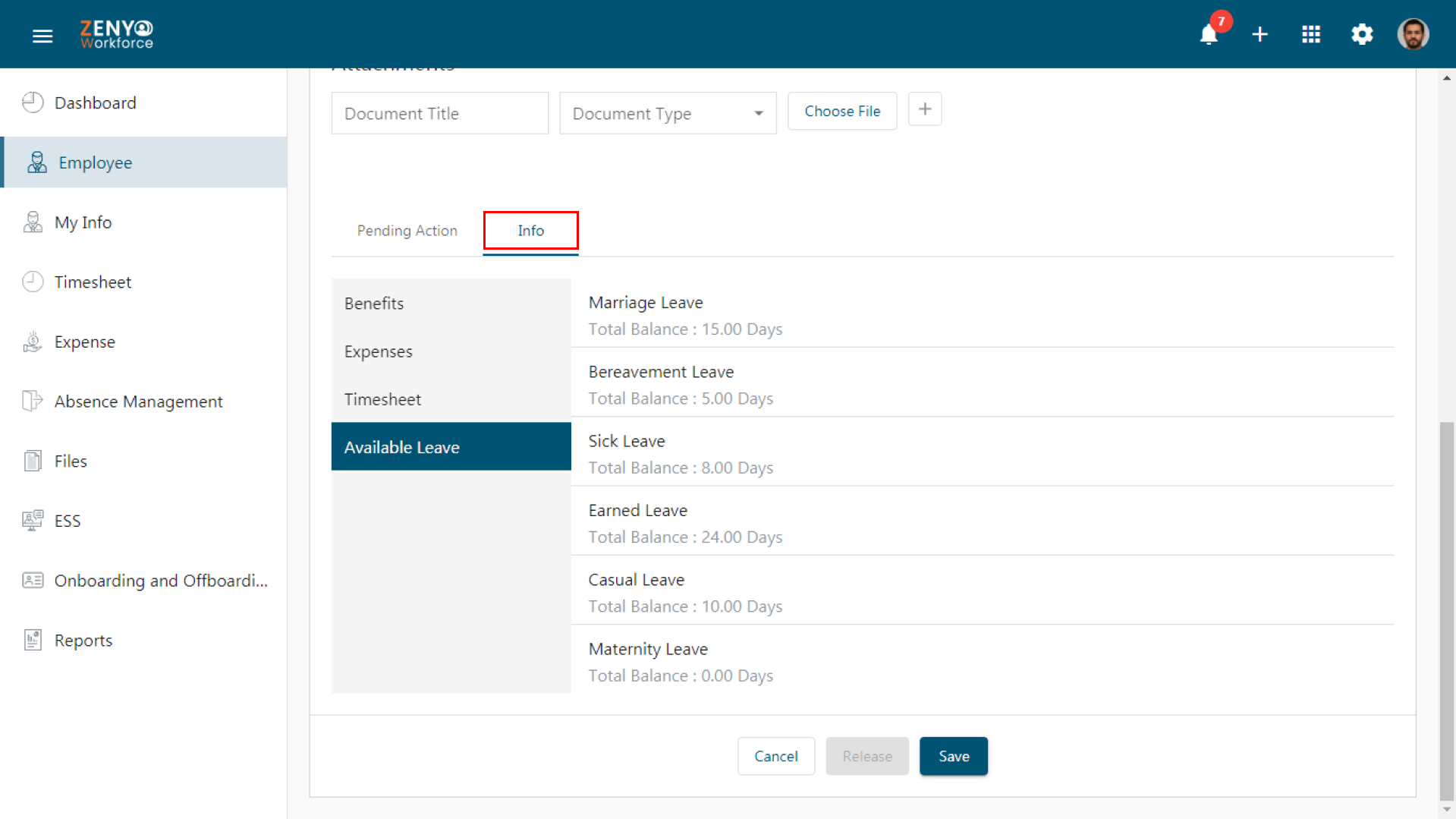
Task: Click the plus quick-add icon in header
Action: (1259, 35)
